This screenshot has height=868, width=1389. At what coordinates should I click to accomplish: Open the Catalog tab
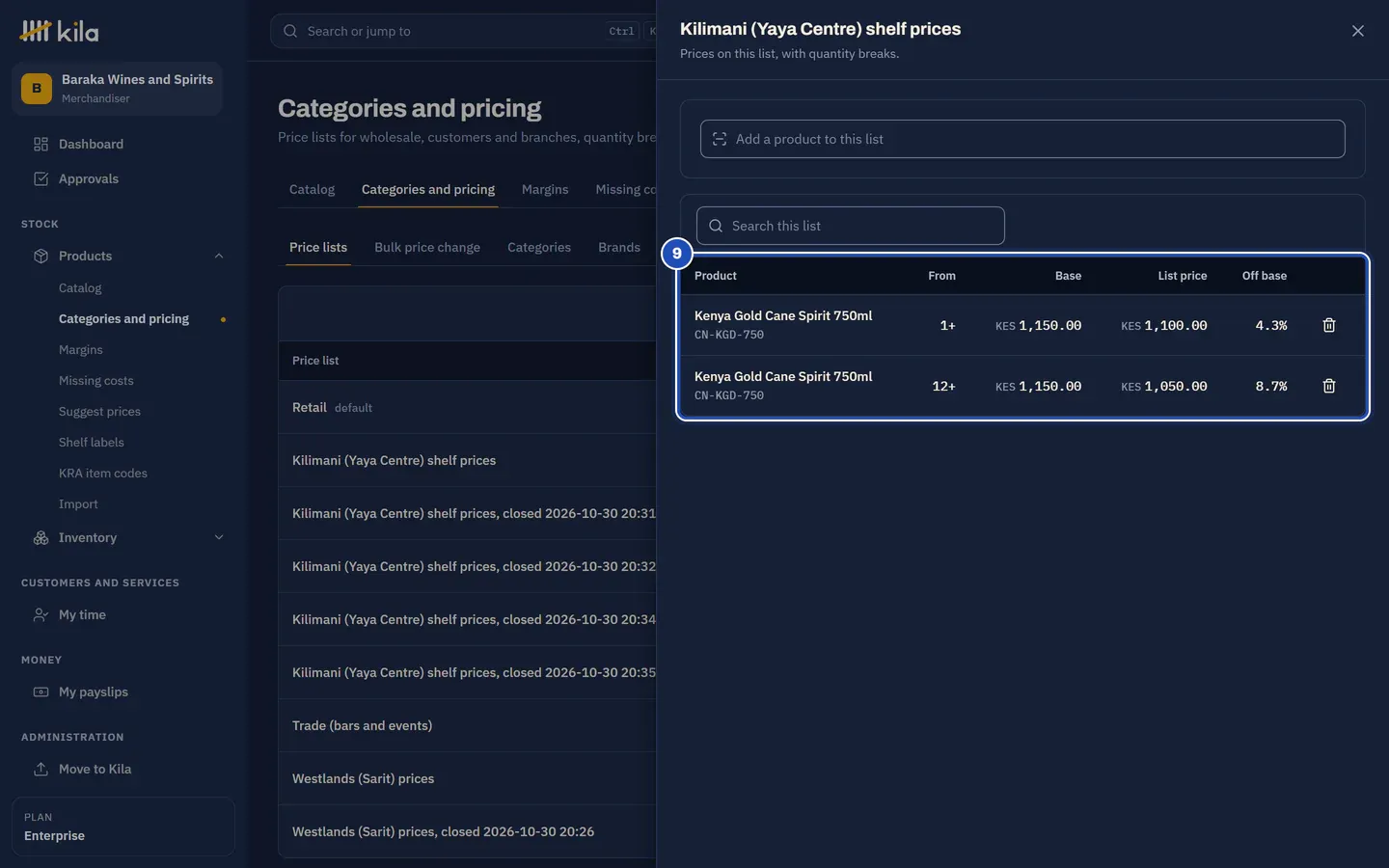(x=312, y=189)
